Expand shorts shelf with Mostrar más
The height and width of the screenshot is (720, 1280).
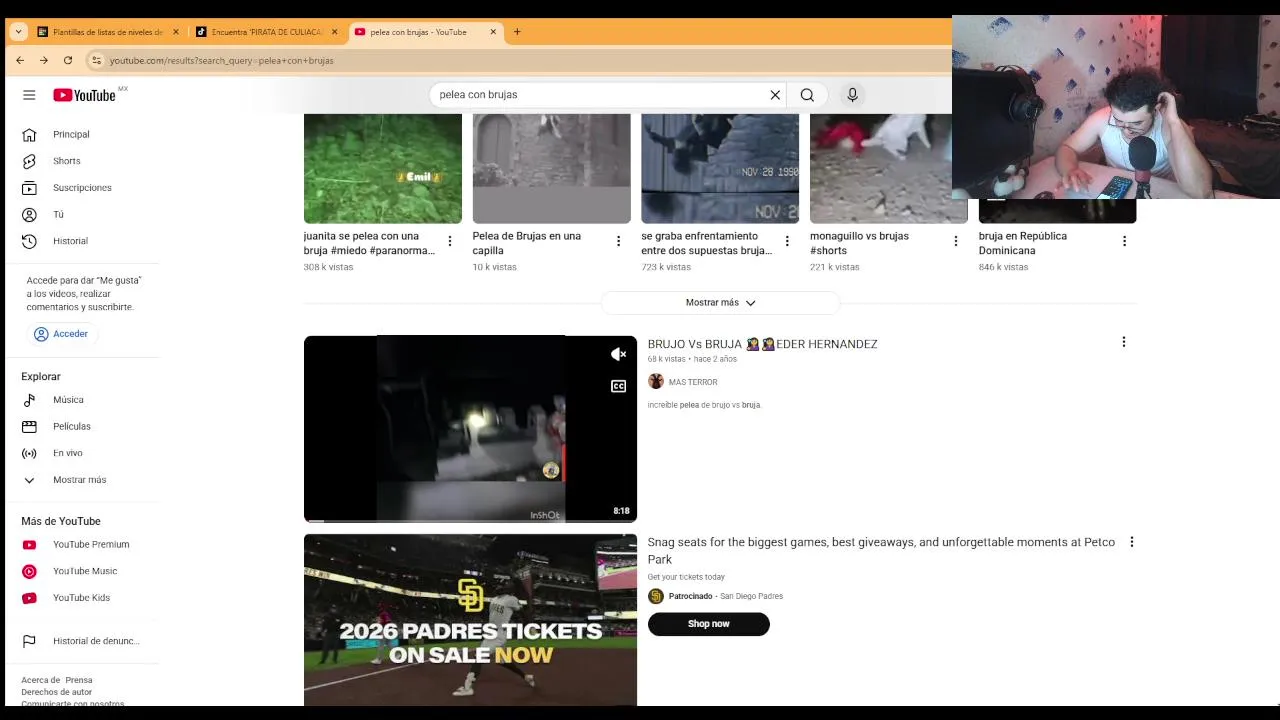[720, 302]
